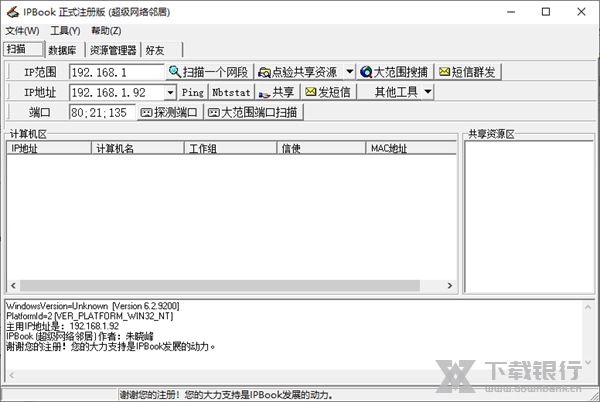Click log line 主用IP地址是: 192.168.1.92

[x=62, y=326]
